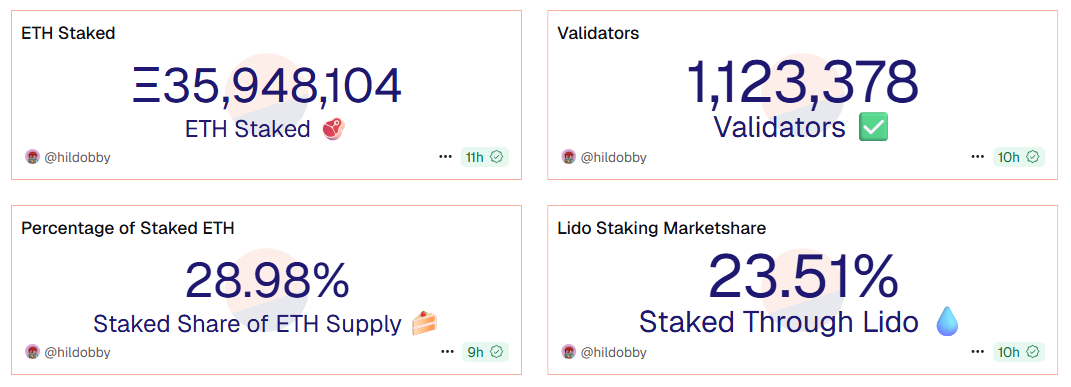
Task: Open the @hildobby link under ETH Staked
Action: point(77,157)
